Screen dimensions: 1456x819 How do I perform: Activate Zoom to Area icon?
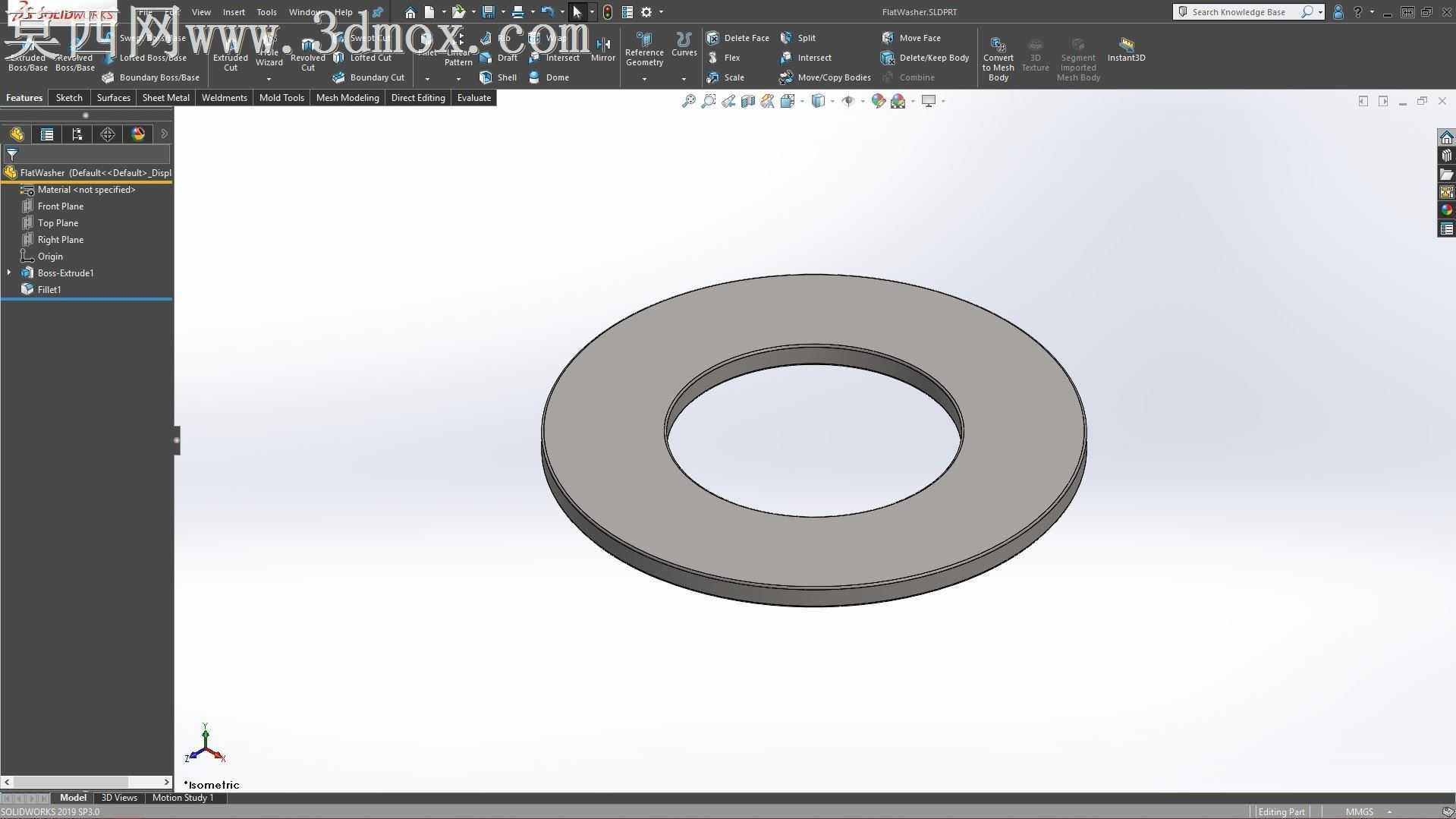click(x=708, y=101)
